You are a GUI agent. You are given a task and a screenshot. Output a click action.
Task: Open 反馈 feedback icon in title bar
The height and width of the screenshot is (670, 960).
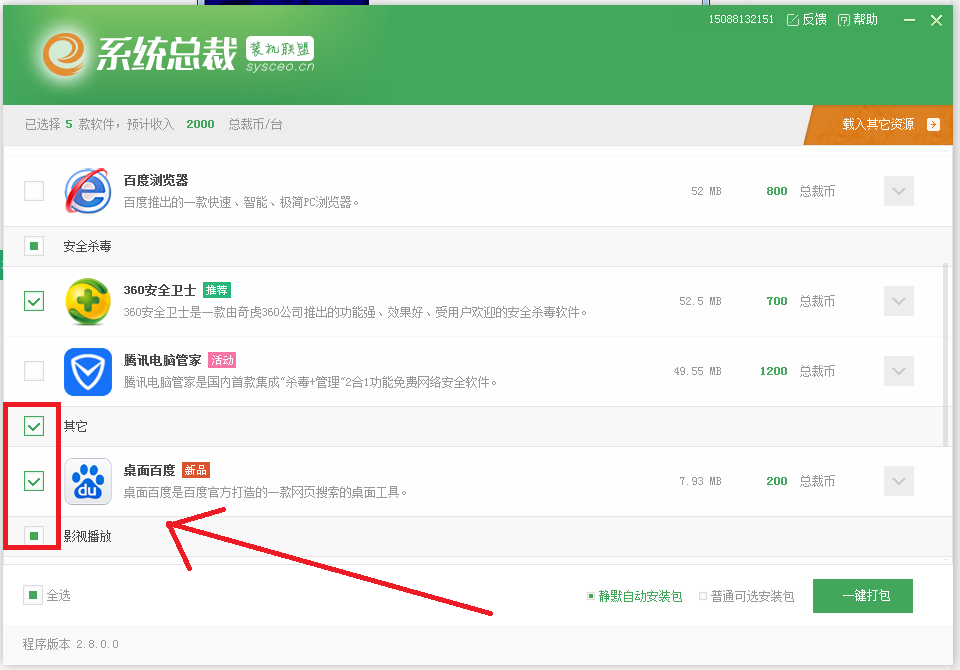coord(792,20)
